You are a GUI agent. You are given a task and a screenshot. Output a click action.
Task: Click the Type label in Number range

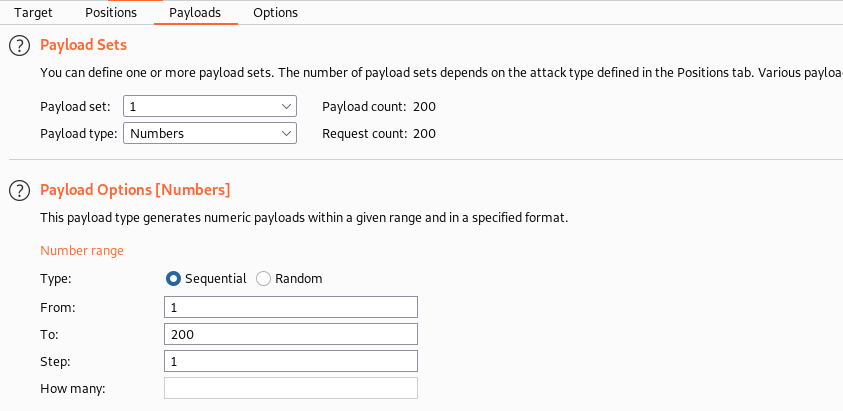[55, 279]
